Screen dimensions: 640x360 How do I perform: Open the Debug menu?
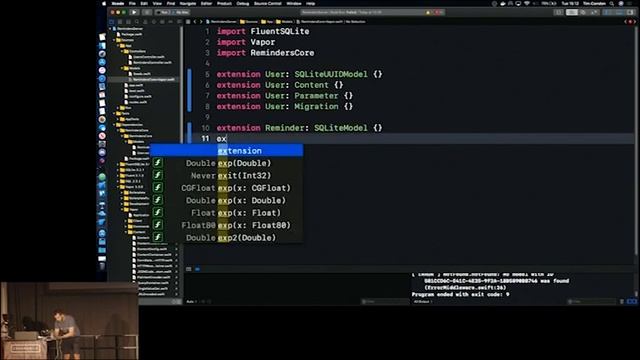[242, 3]
